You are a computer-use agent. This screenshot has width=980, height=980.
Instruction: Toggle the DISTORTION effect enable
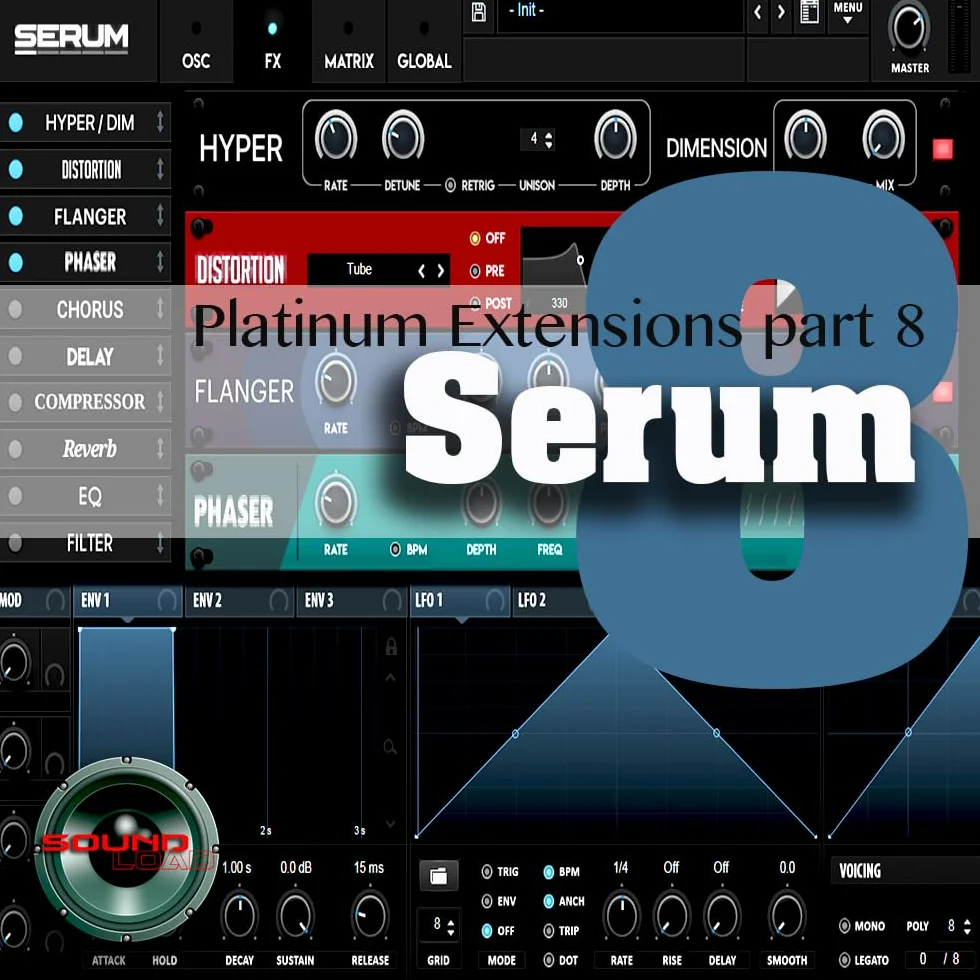pos(16,169)
